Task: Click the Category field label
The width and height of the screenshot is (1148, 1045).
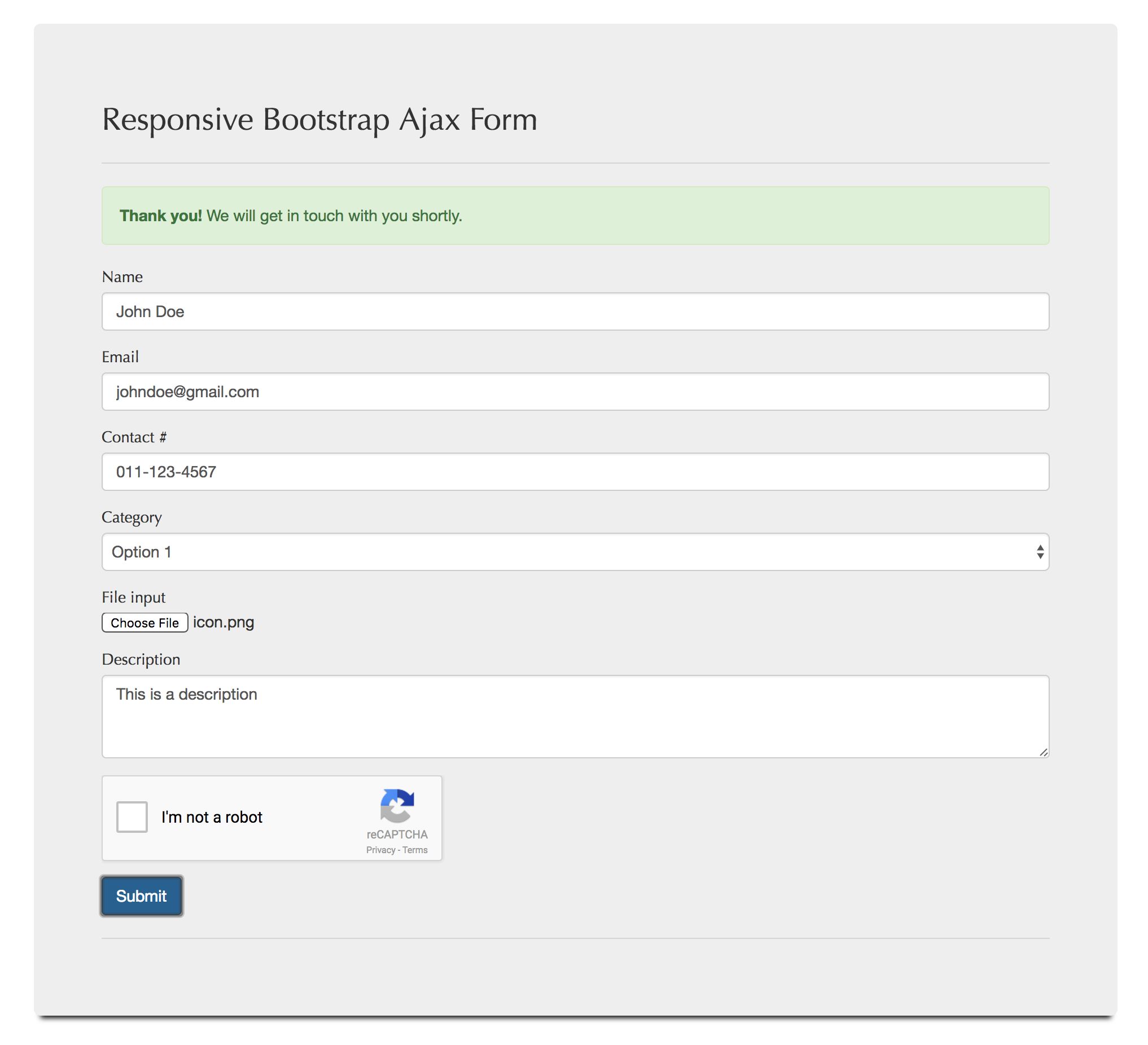Action: pyautogui.click(x=132, y=517)
